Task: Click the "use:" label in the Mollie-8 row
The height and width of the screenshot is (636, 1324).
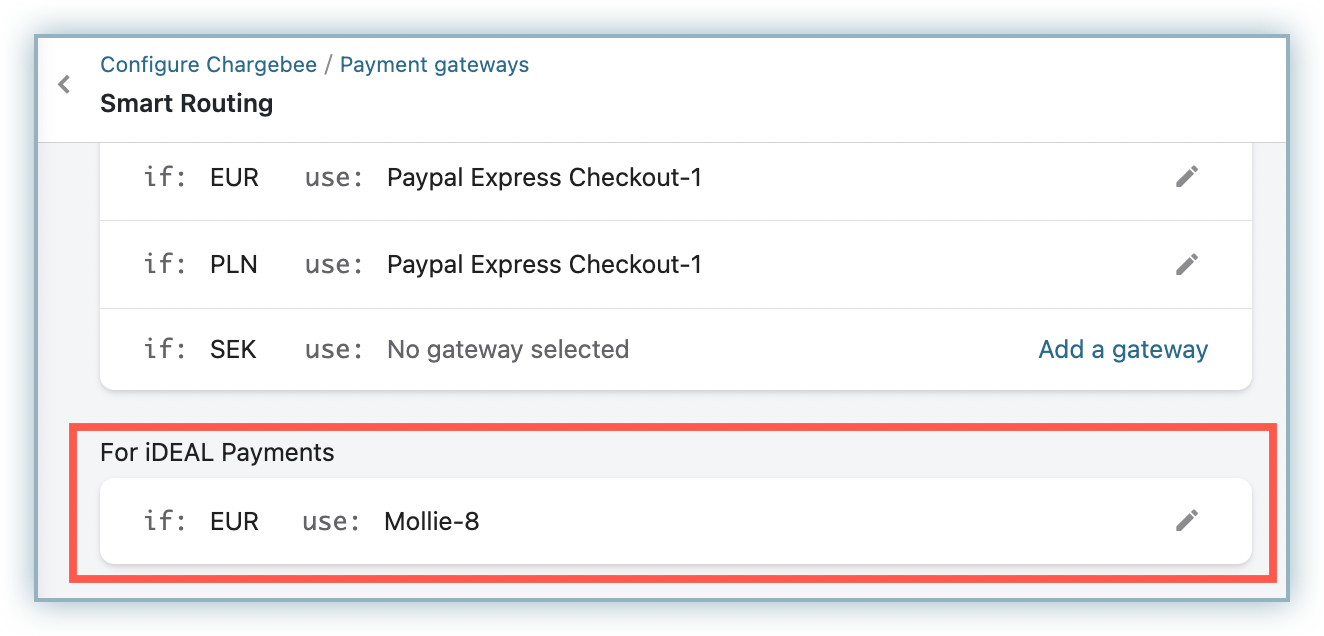Action: click(x=331, y=521)
